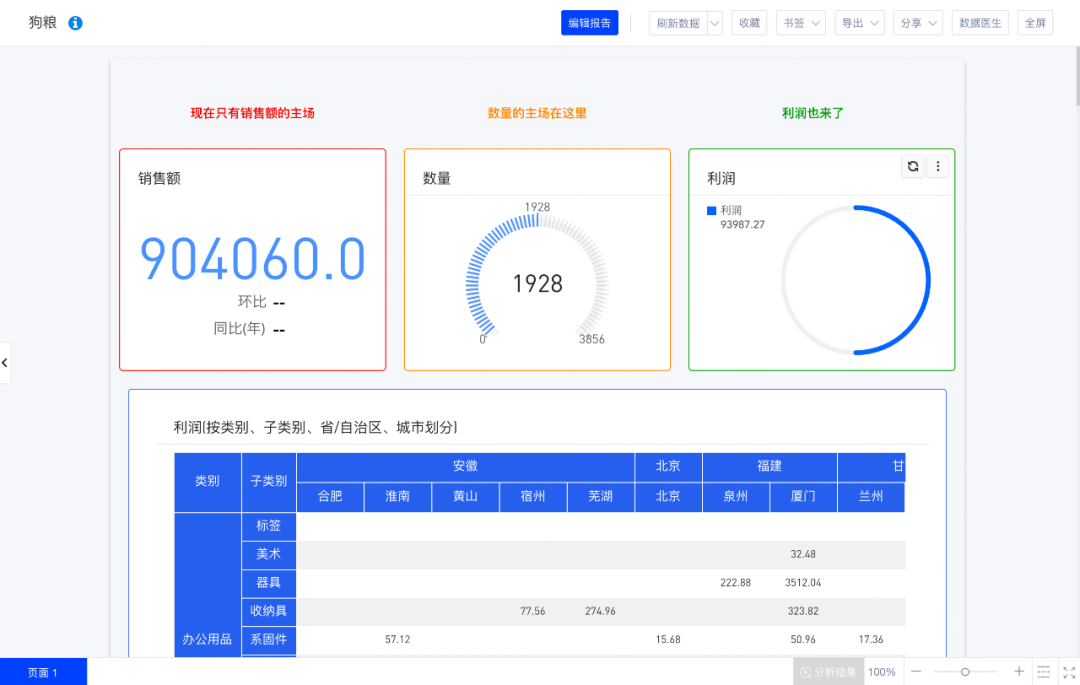The image size is (1080, 685).
Task: Open 数据医生 from the toolbar
Action: pos(980,23)
